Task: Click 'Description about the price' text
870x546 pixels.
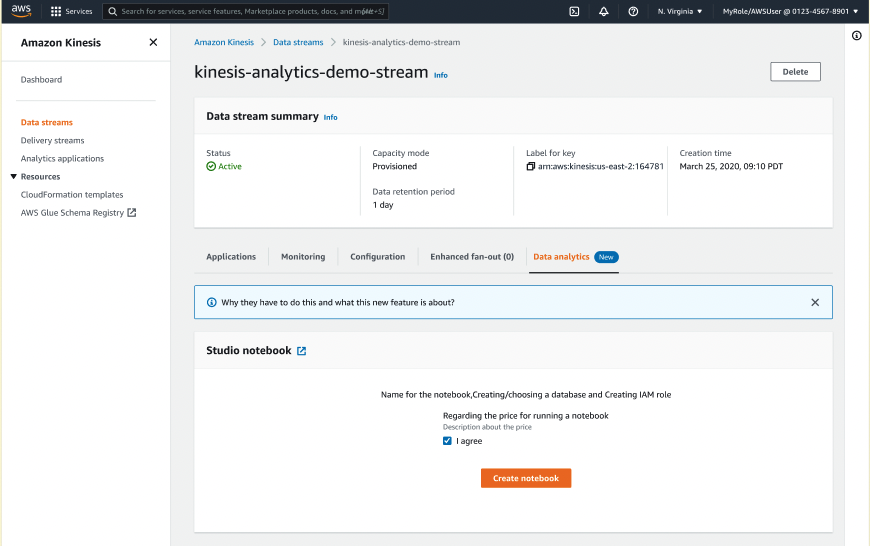Action: [487, 427]
